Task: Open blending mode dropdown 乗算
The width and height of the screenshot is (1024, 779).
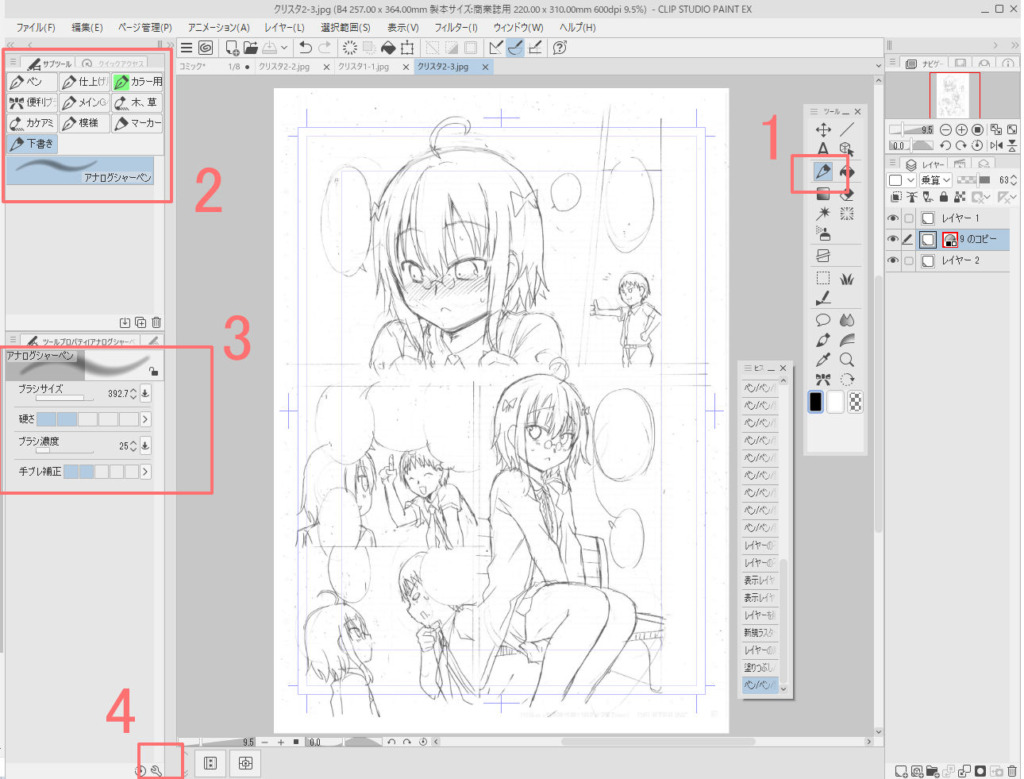Action: coord(935,180)
